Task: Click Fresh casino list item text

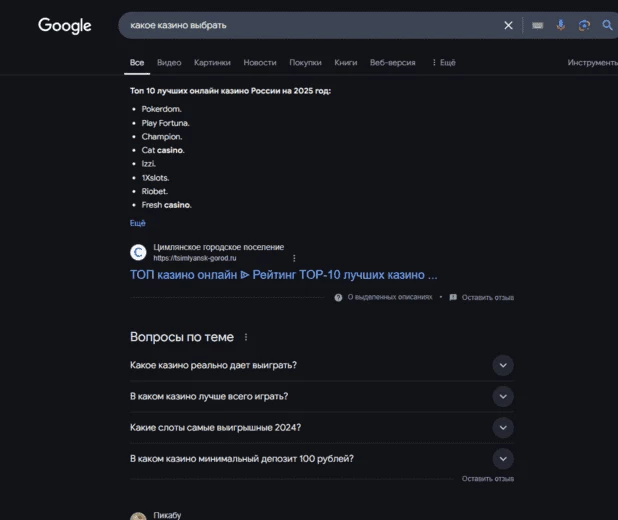Action: (166, 205)
